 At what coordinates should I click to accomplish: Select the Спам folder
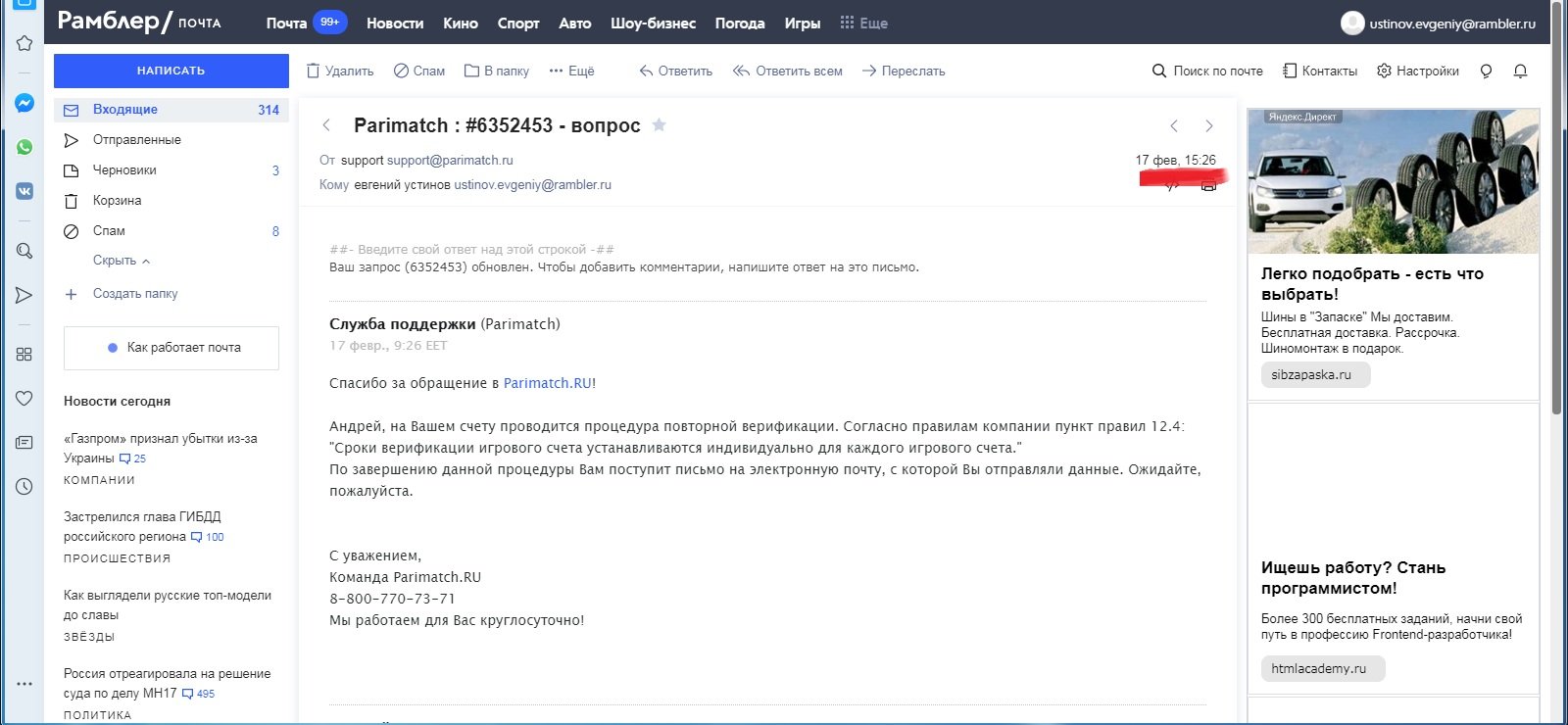click(x=109, y=231)
